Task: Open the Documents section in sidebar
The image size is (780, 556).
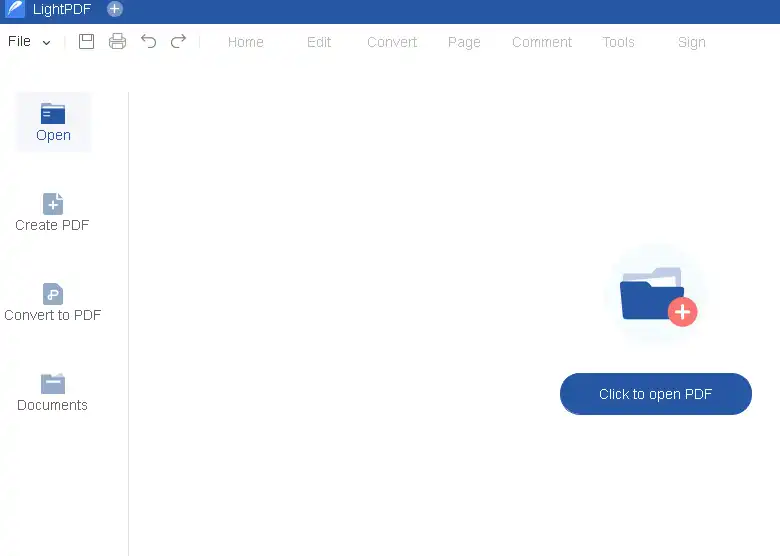Action: [x=53, y=392]
